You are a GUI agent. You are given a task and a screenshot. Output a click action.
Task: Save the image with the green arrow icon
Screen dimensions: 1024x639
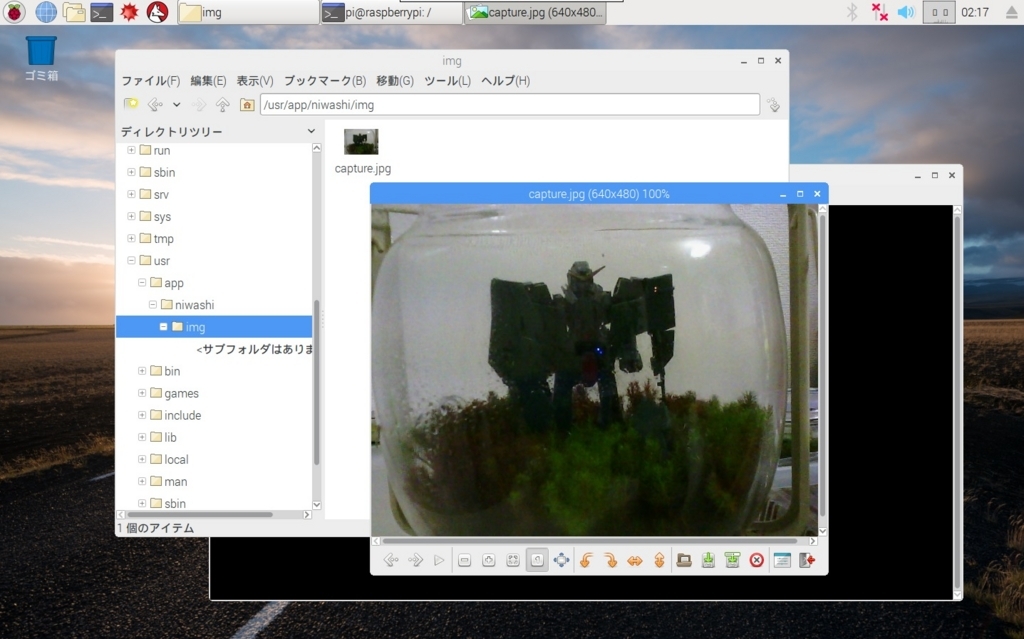(x=708, y=560)
